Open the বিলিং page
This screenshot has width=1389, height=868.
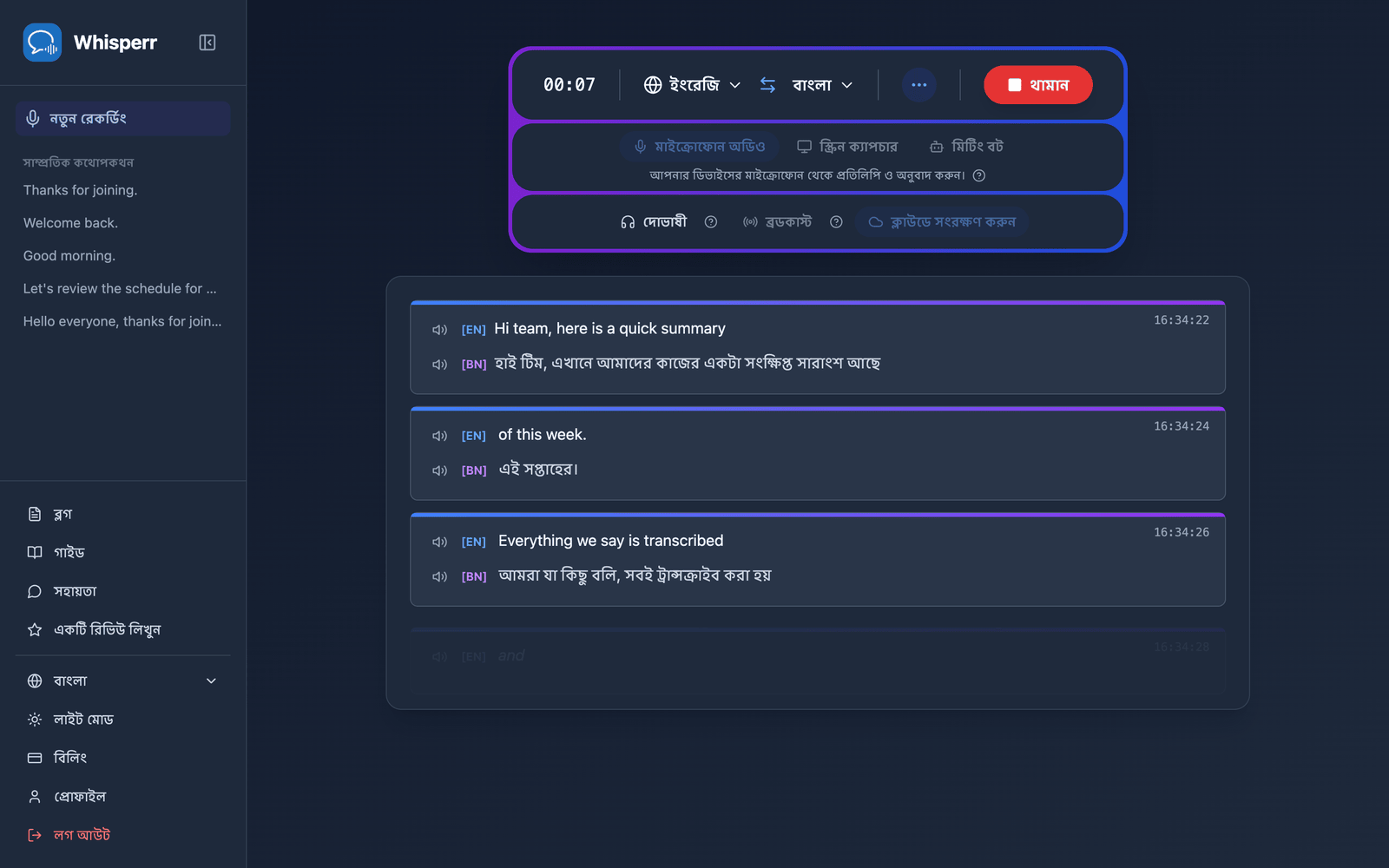(x=122, y=758)
